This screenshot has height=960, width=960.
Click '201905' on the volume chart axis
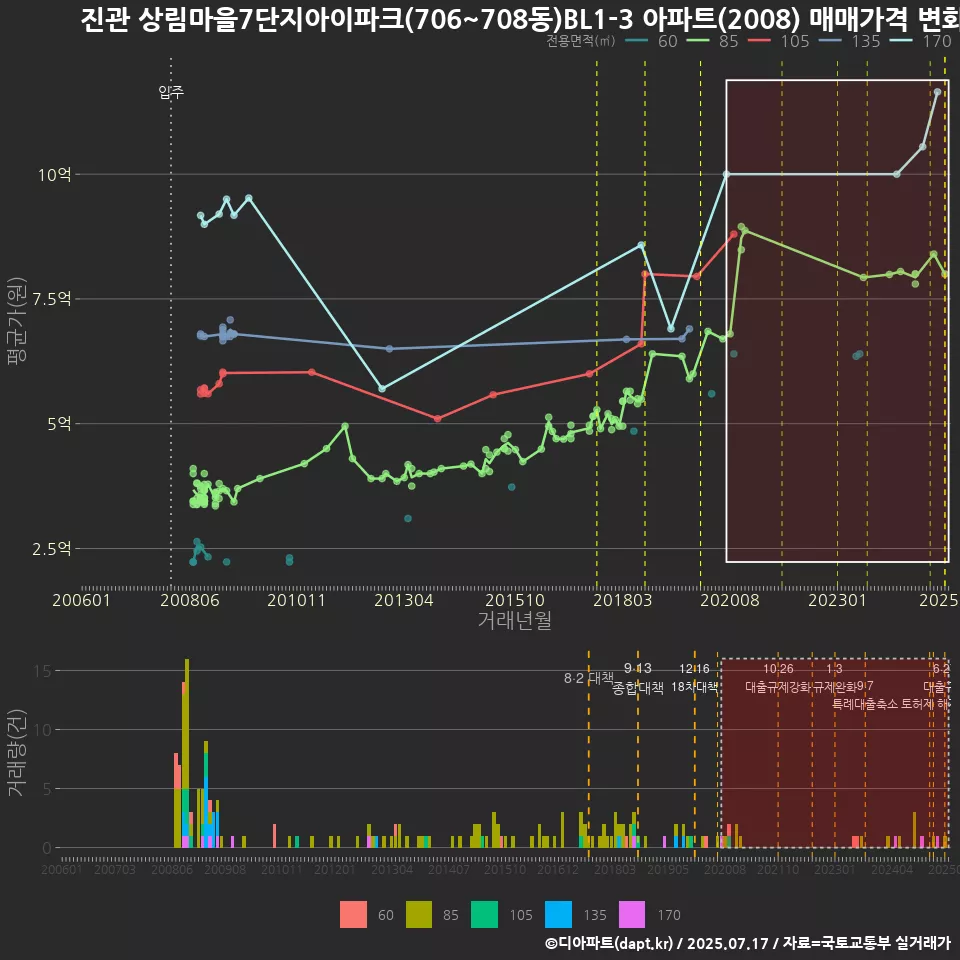coord(668,869)
